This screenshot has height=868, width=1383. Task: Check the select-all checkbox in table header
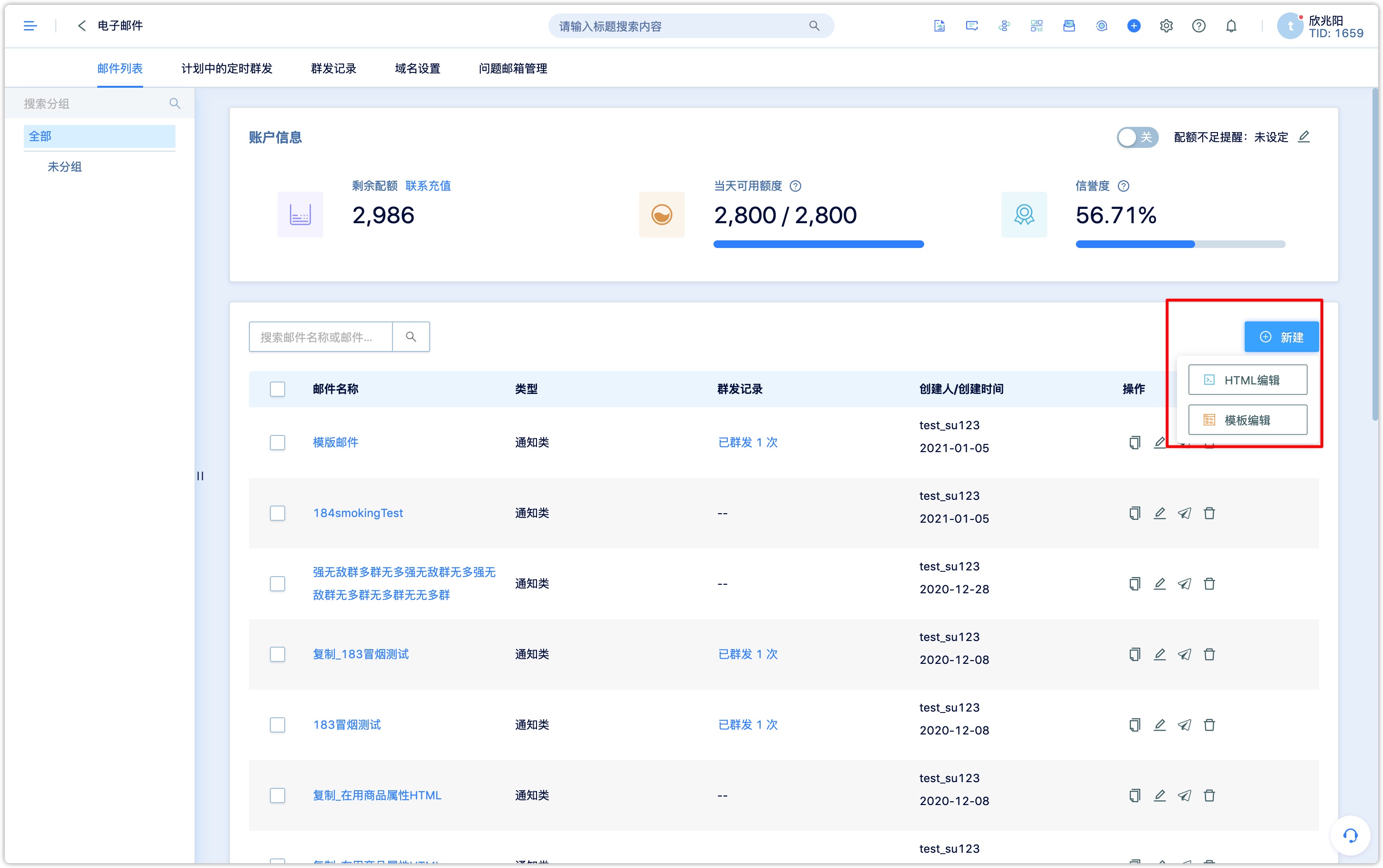pyautogui.click(x=278, y=389)
